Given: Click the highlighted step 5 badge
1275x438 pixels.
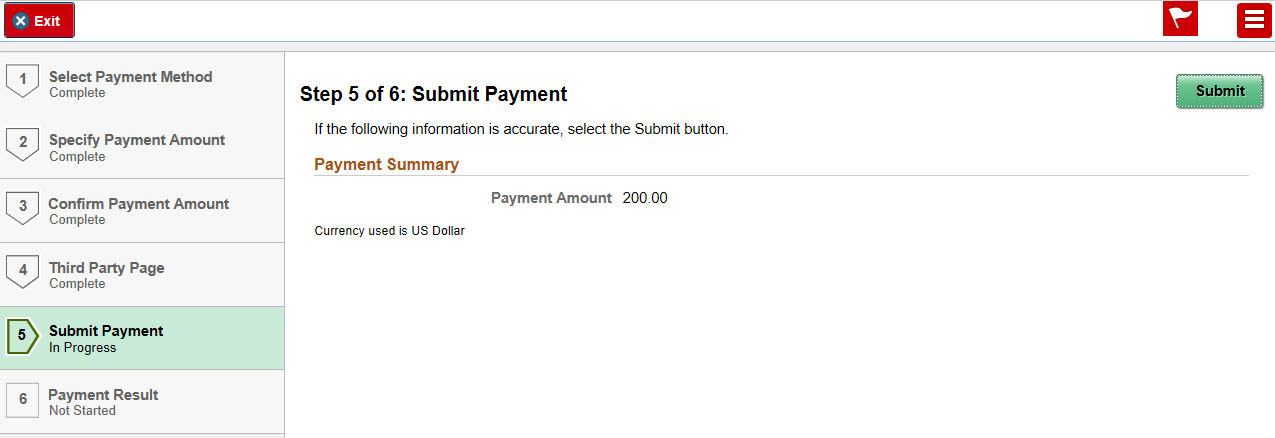Looking at the screenshot, I should point(22,336).
